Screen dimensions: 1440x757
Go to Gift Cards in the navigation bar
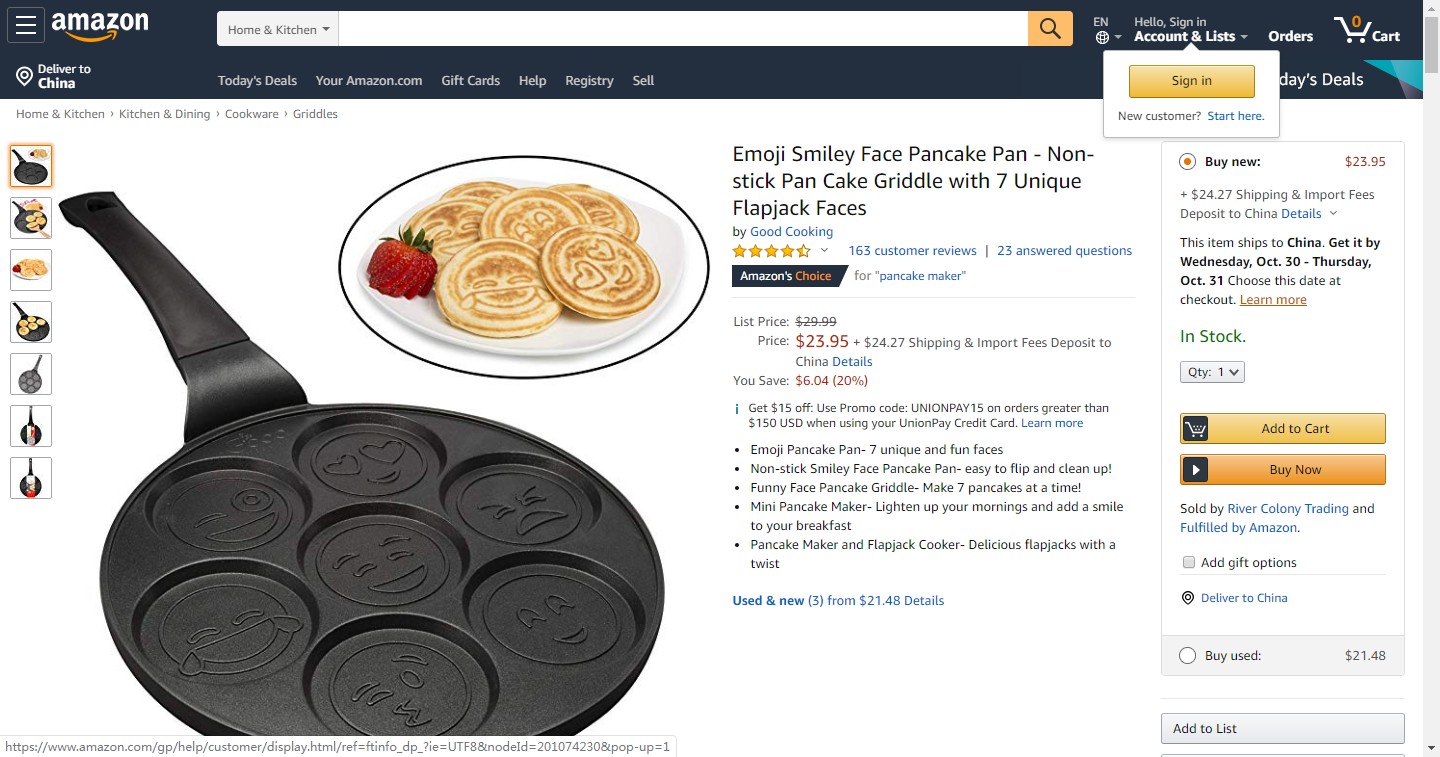click(x=470, y=80)
